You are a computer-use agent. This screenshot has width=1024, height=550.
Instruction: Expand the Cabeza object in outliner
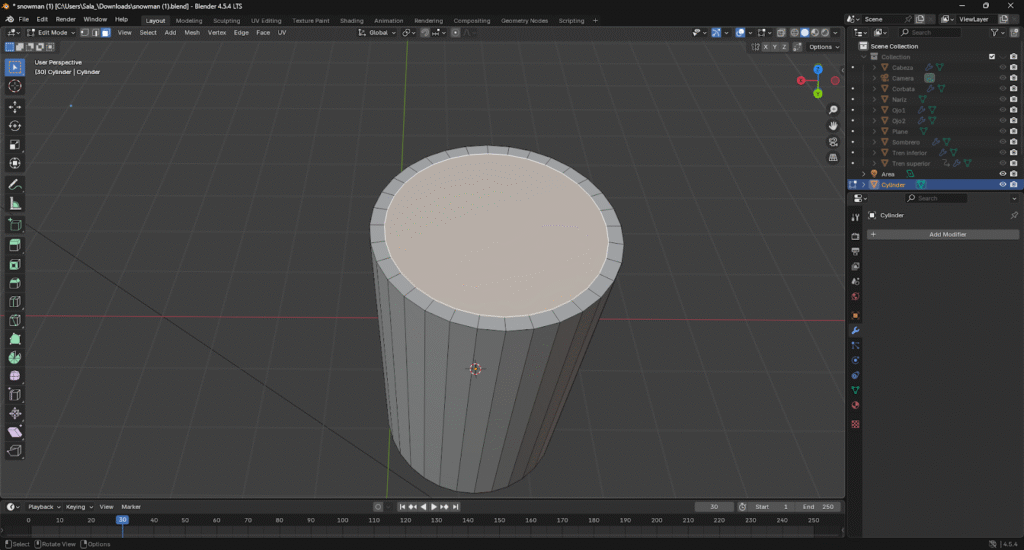point(874,68)
